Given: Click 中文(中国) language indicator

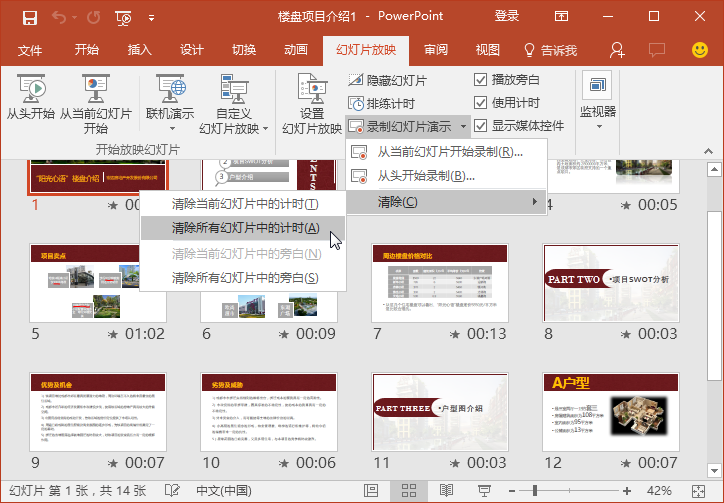Looking at the screenshot, I should 224,491.
